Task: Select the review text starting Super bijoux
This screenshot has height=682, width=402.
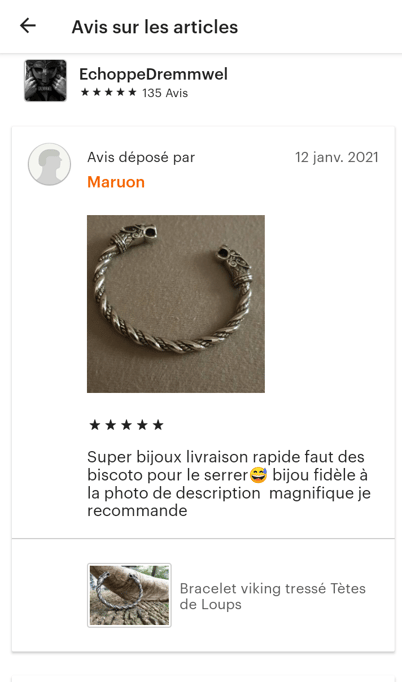Action: (x=229, y=484)
